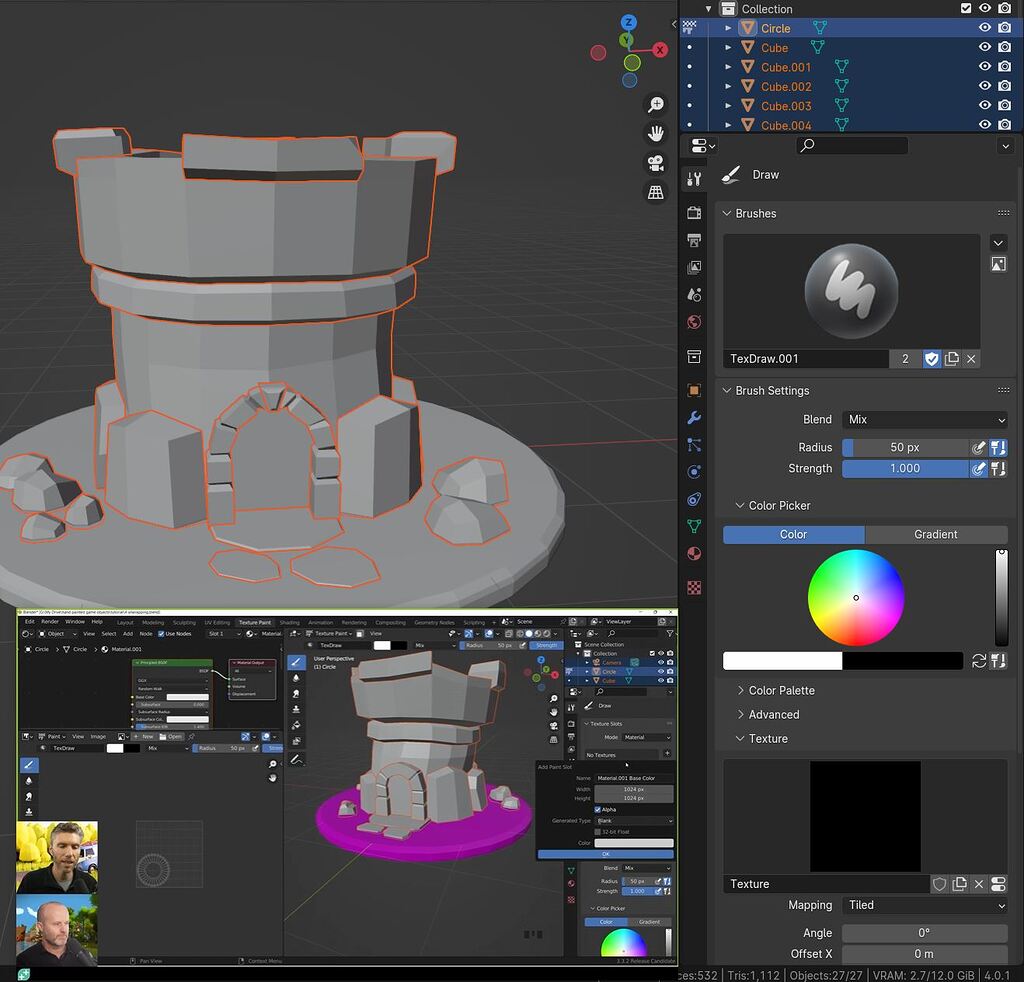Screen dimensions: 1024x982
Task: Click the pan view hand gizmo
Action: (656, 133)
